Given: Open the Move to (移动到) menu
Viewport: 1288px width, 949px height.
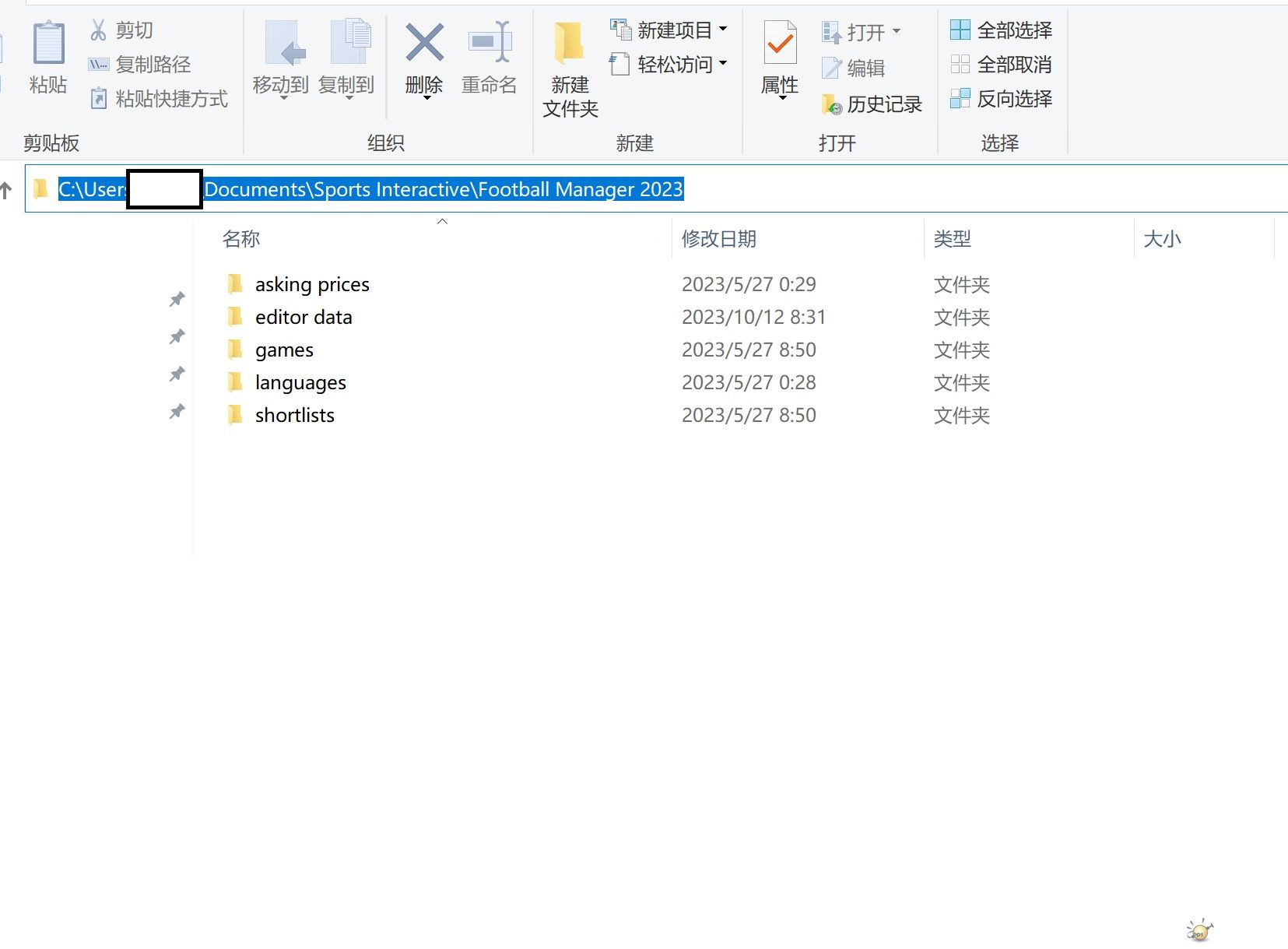Looking at the screenshot, I should point(281,59).
